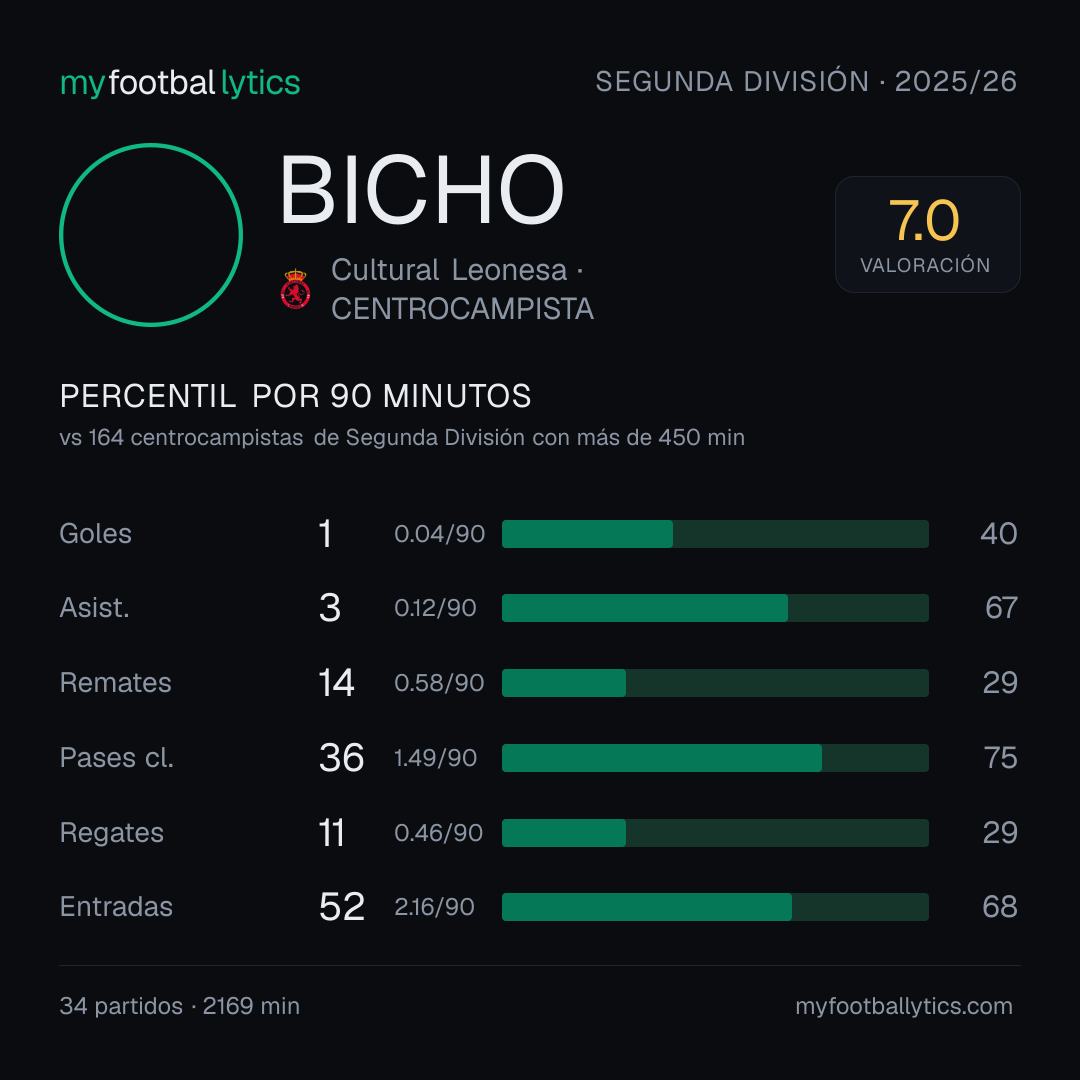
Task: Click the Entradas total value 52
Action: point(342,907)
